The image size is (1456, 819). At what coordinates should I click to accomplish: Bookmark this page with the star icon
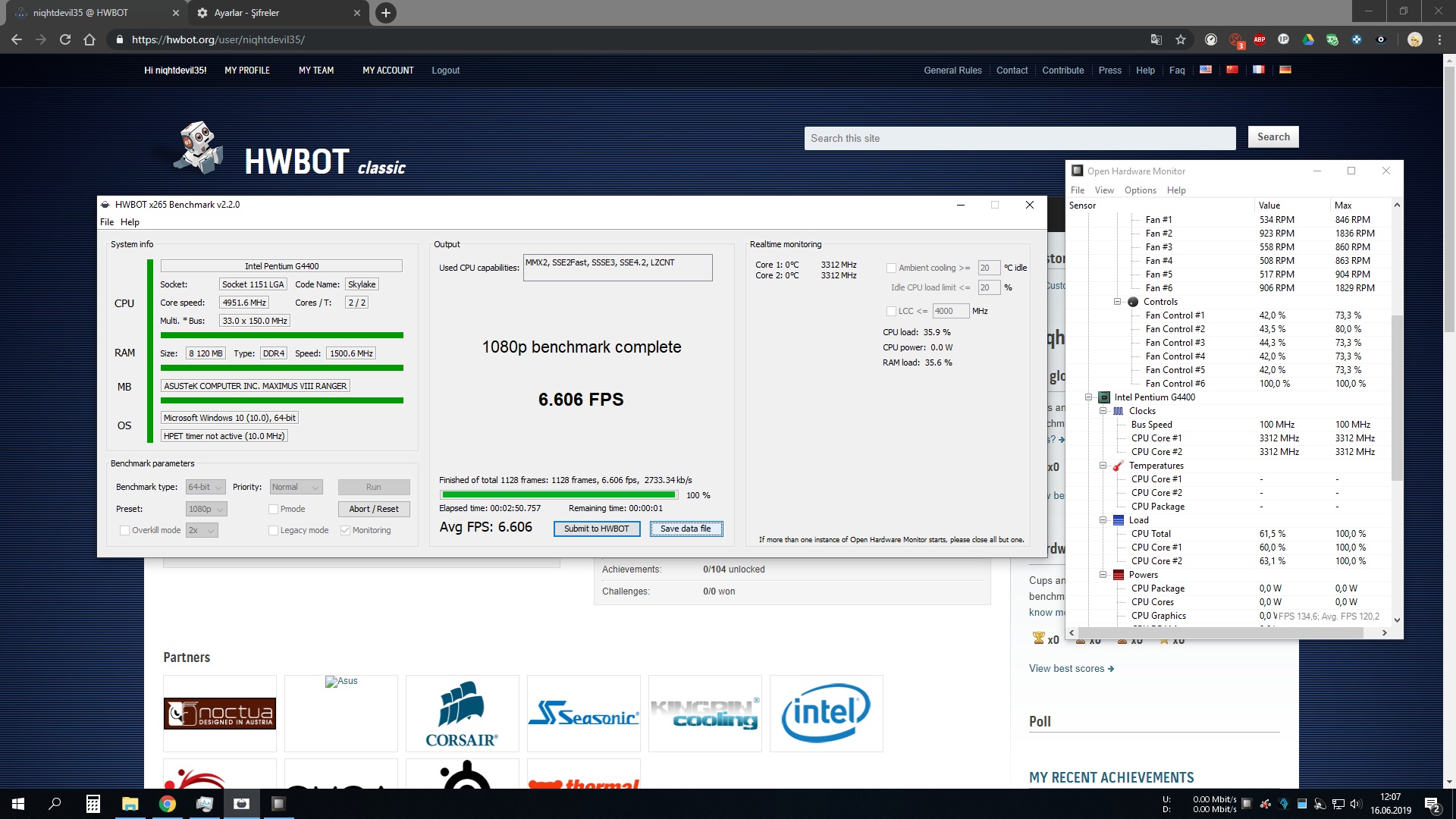[x=1181, y=39]
